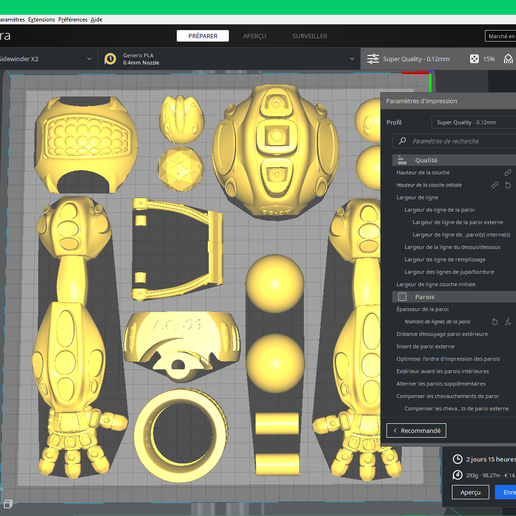Screen dimensions: 516x516
Task: Click Alterner les parois supplémentaires
Action: (441, 384)
